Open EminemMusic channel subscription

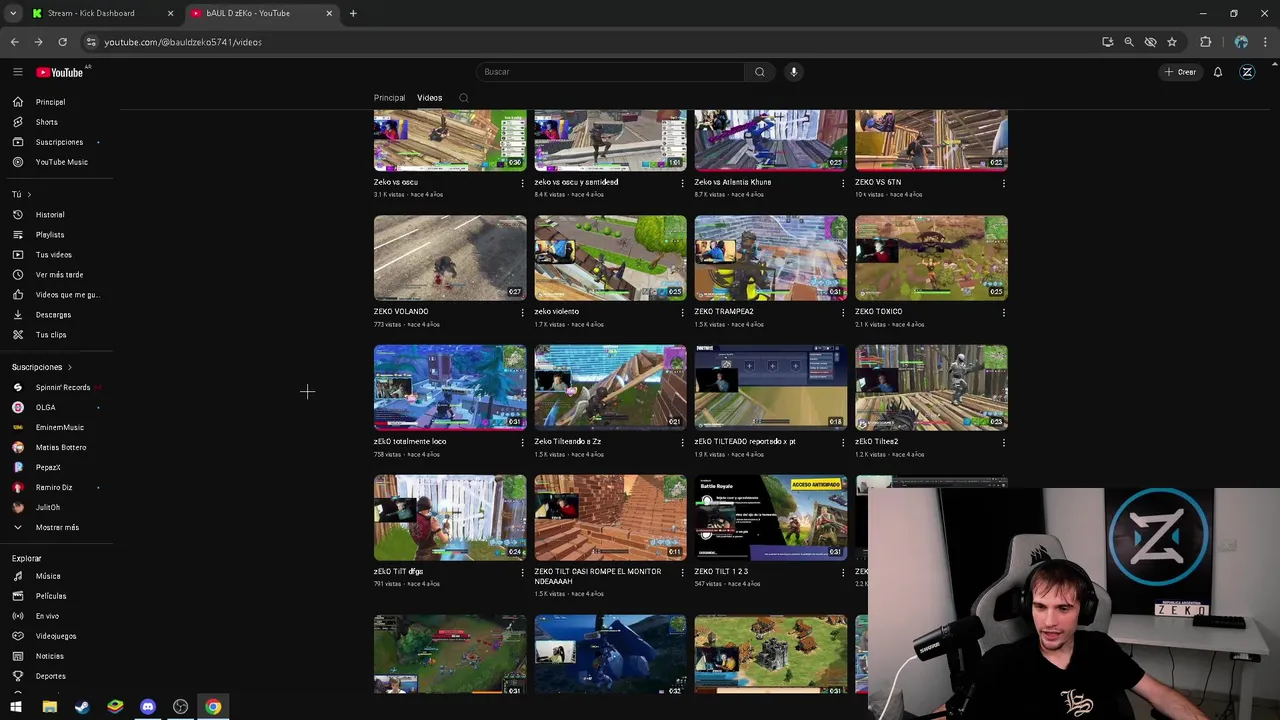click(x=60, y=427)
